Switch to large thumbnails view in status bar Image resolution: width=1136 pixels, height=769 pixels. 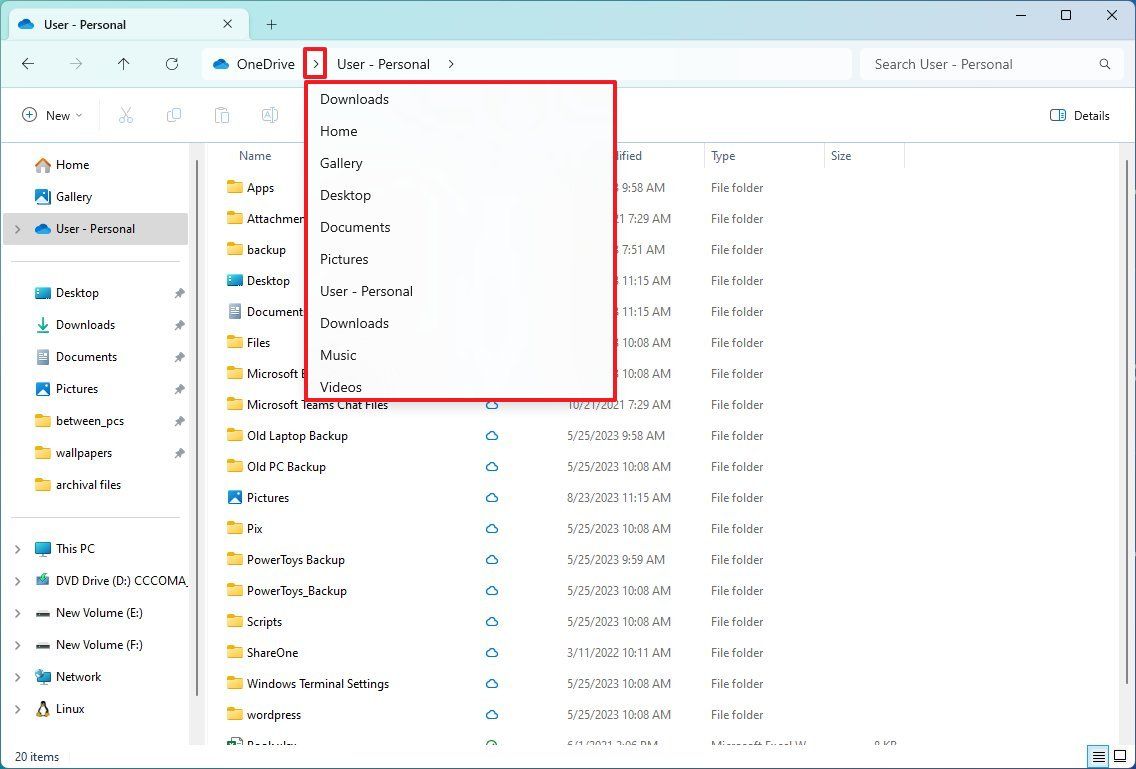[x=1121, y=757]
